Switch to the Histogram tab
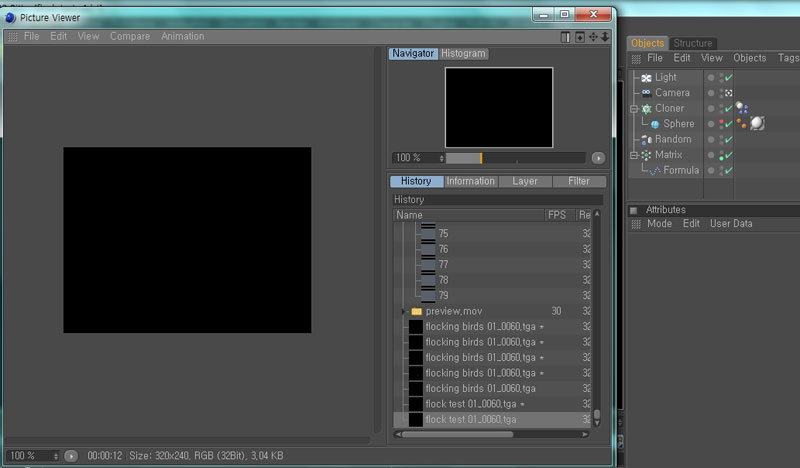Image resolution: width=800 pixels, height=468 pixels. (x=463, y=54)
